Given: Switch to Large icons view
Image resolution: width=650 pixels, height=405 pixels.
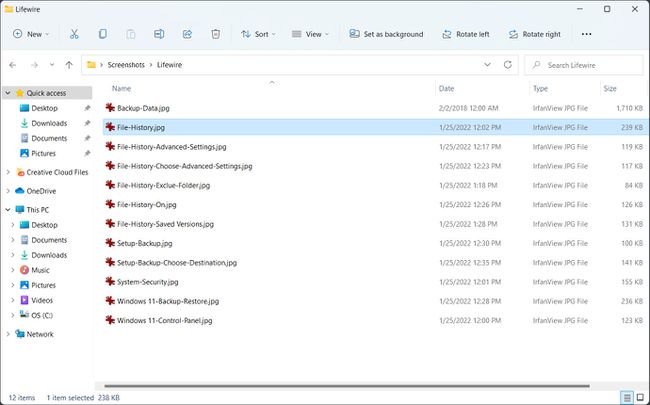Looking at the screenshot, I should 640,398.
